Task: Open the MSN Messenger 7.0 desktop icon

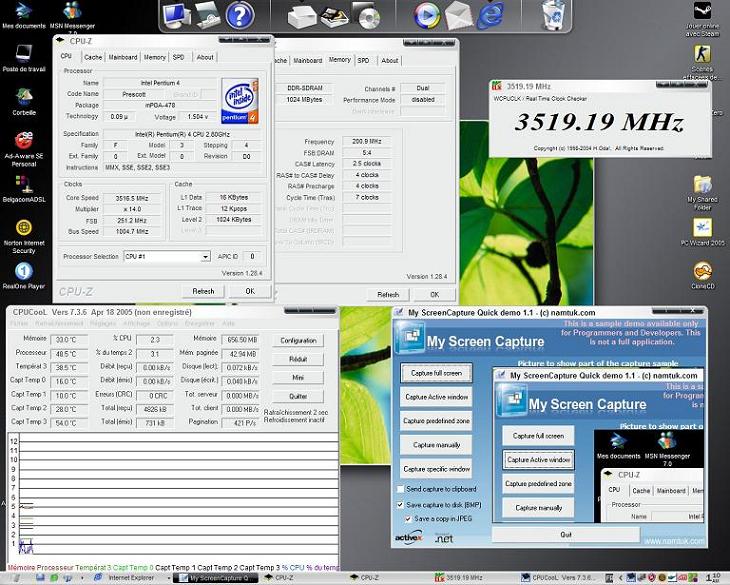Action: coord(72,16)
